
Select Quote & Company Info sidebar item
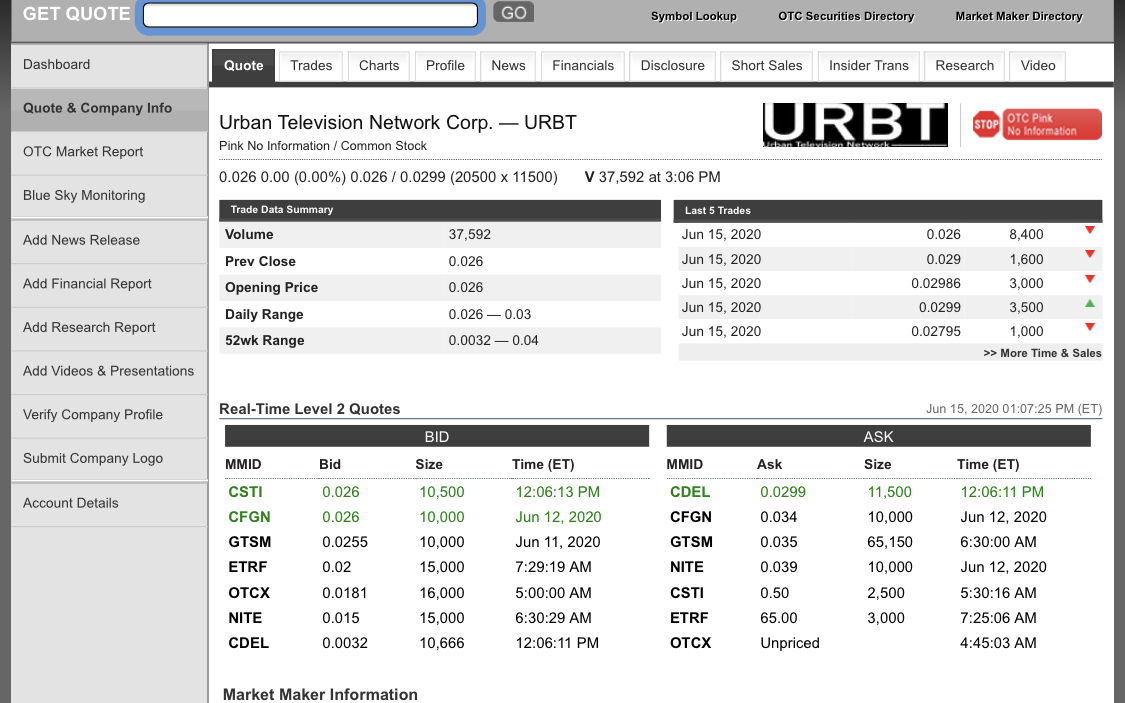(x=109, y=109)
